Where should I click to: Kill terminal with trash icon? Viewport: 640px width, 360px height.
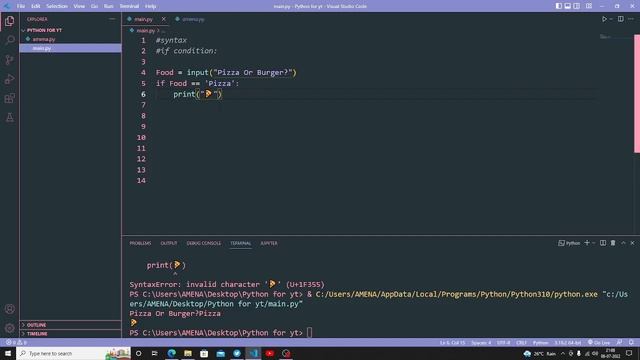point(613,243)
